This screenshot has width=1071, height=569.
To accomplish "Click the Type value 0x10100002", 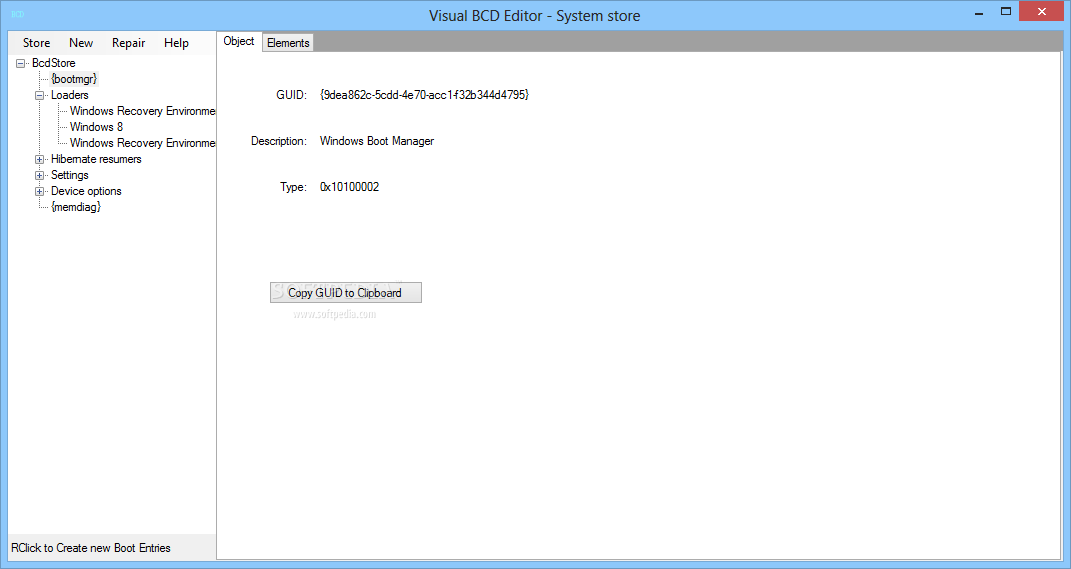I will pyautogui.click(x=350, y=187).
